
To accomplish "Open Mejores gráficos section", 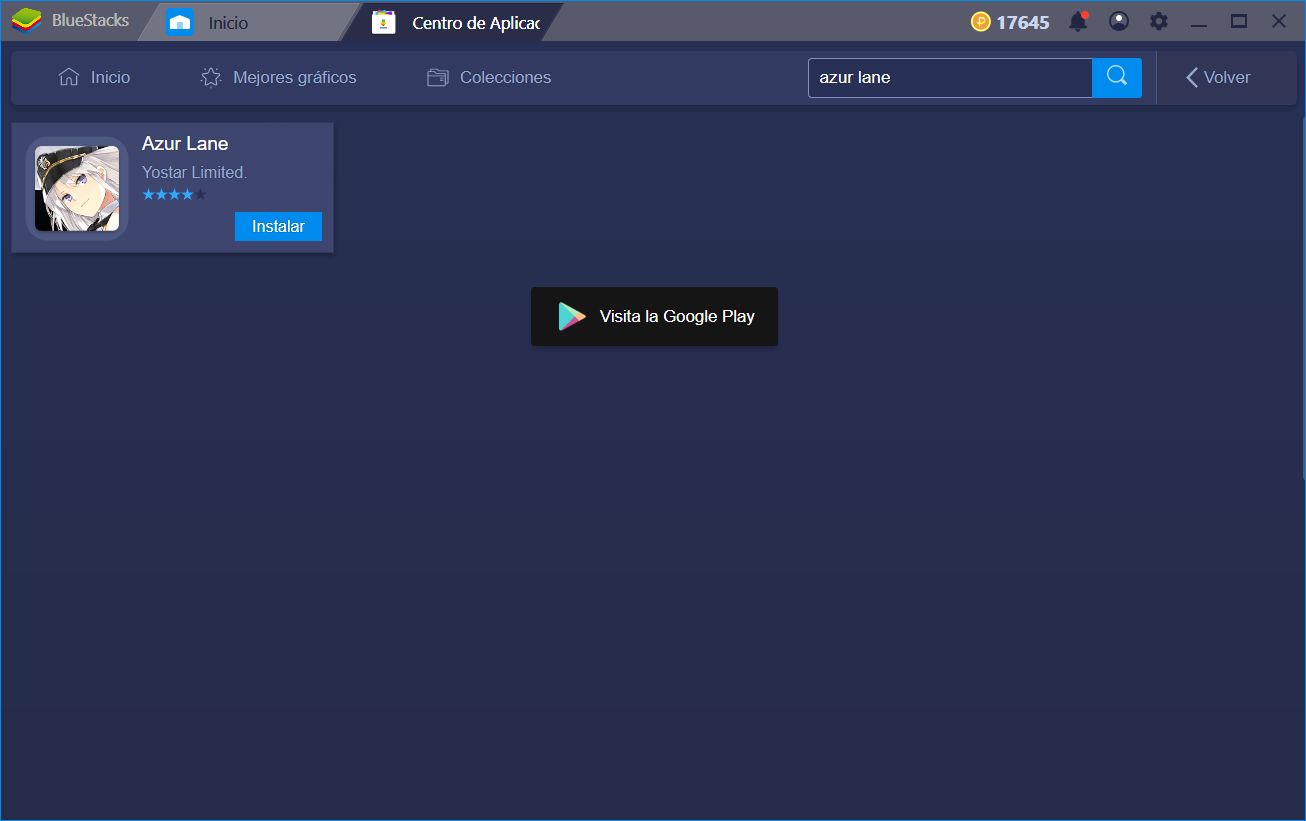I will [x=279, y=77].
